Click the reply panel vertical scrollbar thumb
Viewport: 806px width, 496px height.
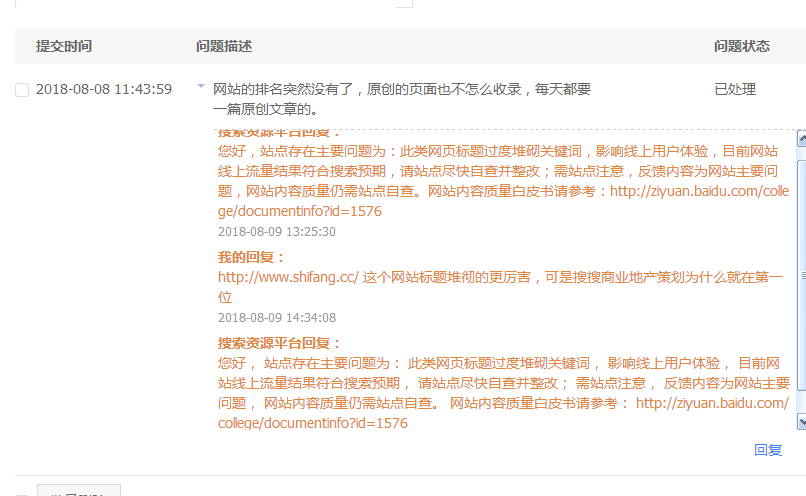[802, 275]
